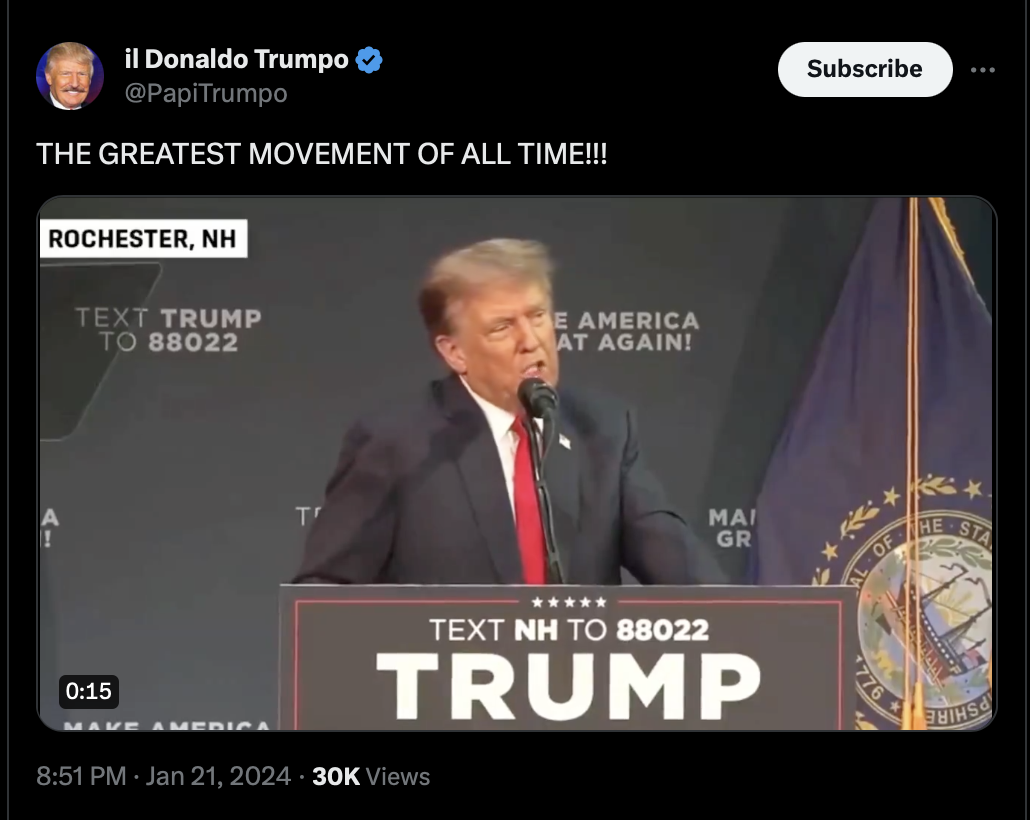Click the blue verified checkmark badge

[x=369, y=60]
